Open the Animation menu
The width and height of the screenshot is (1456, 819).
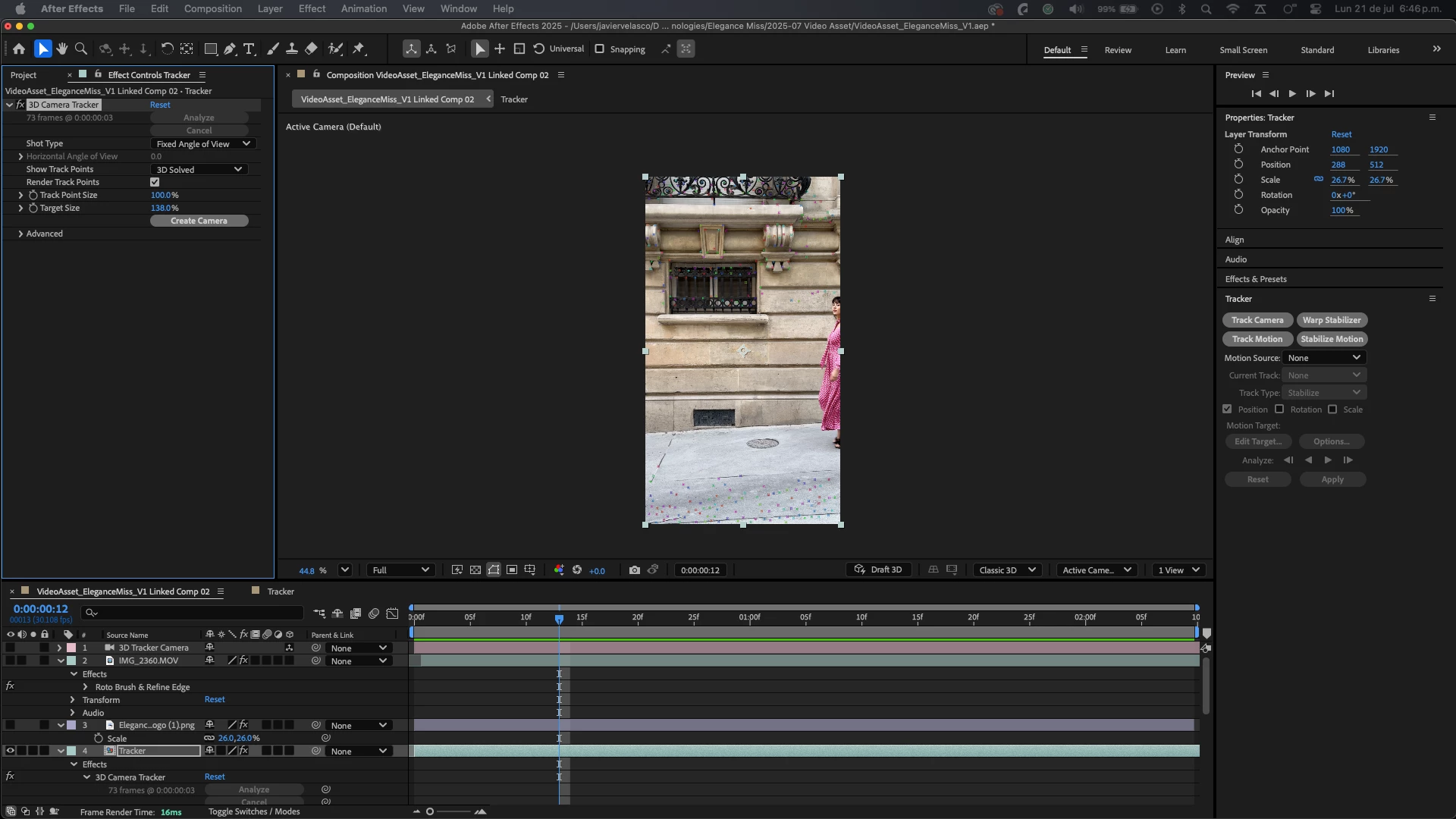point(363,9)
